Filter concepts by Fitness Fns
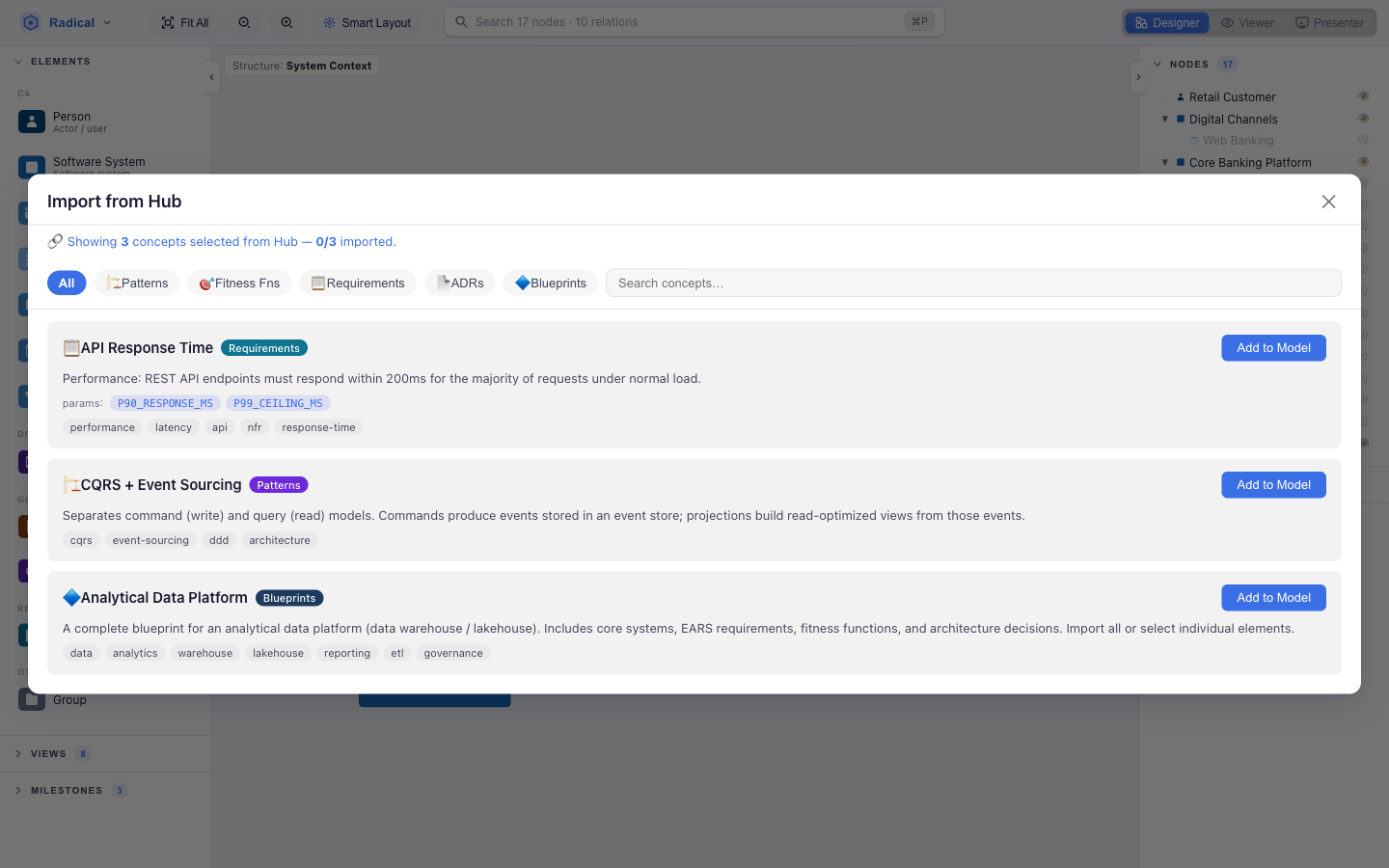Image resolution: width=1389 pixels, height=868 pixels. pyautogui.click(x=239, y=283)
